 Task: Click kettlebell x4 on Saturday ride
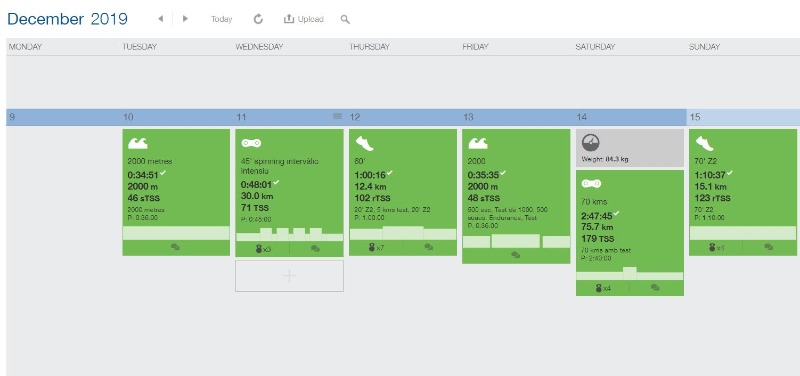(603, 288)
